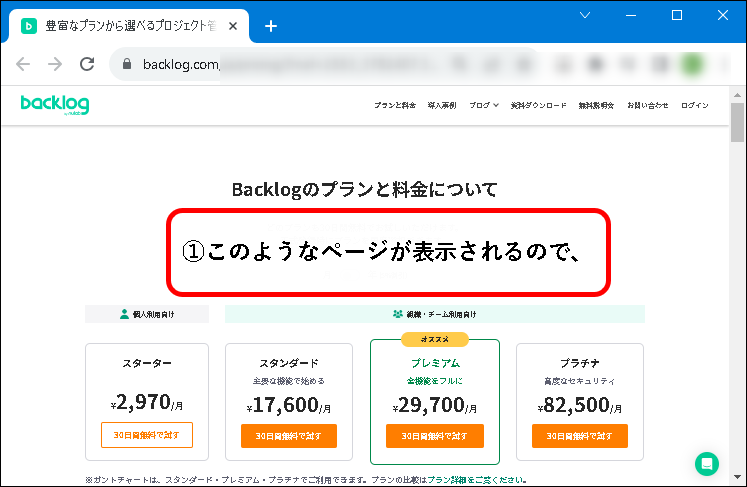The height and width of the screenshot is (487, 747).
Task: Minimize the browser window
Action: (x=631, y=15)
